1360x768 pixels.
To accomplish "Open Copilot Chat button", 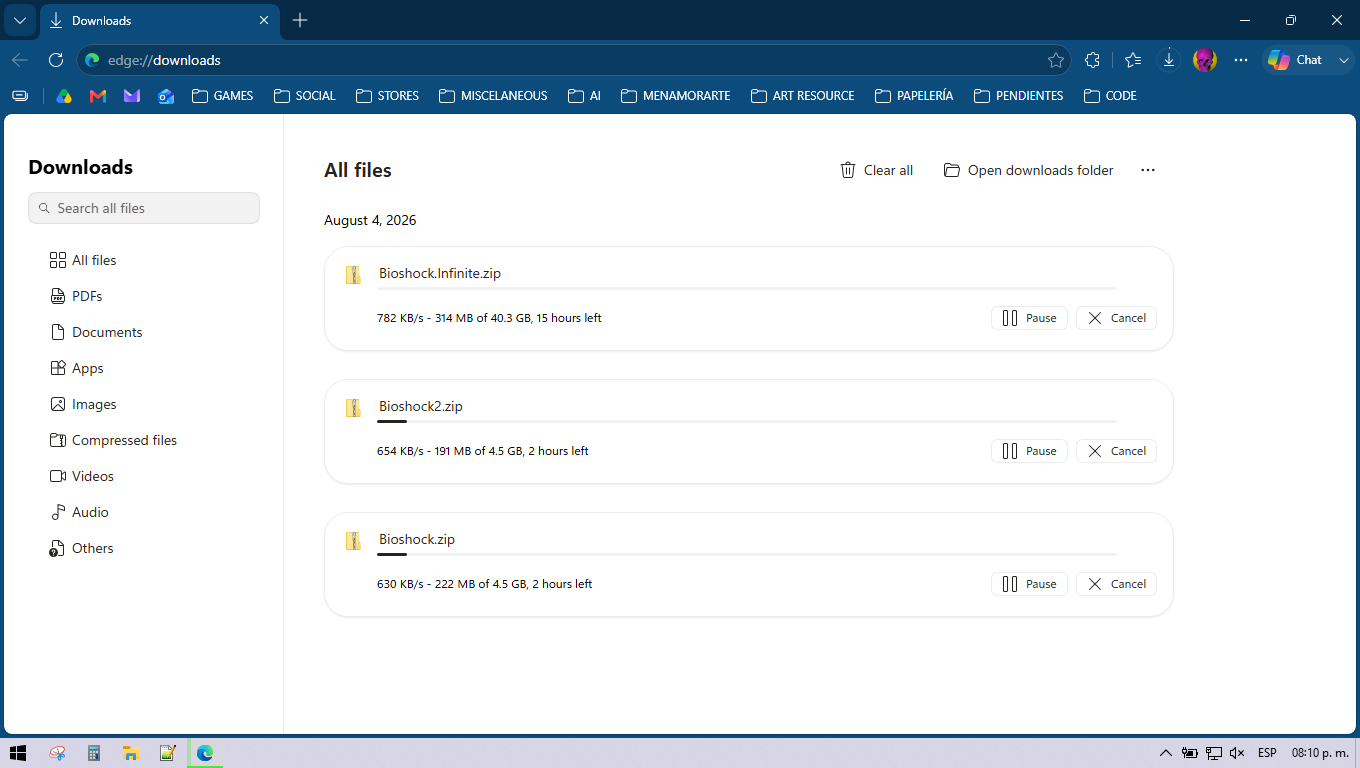I will [1294, 60].
